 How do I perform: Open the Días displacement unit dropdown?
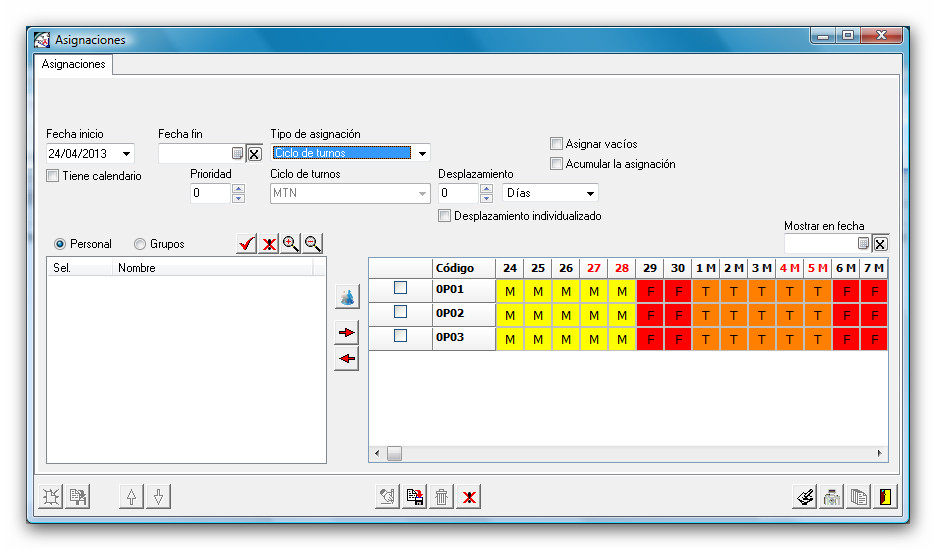point(590,193)
